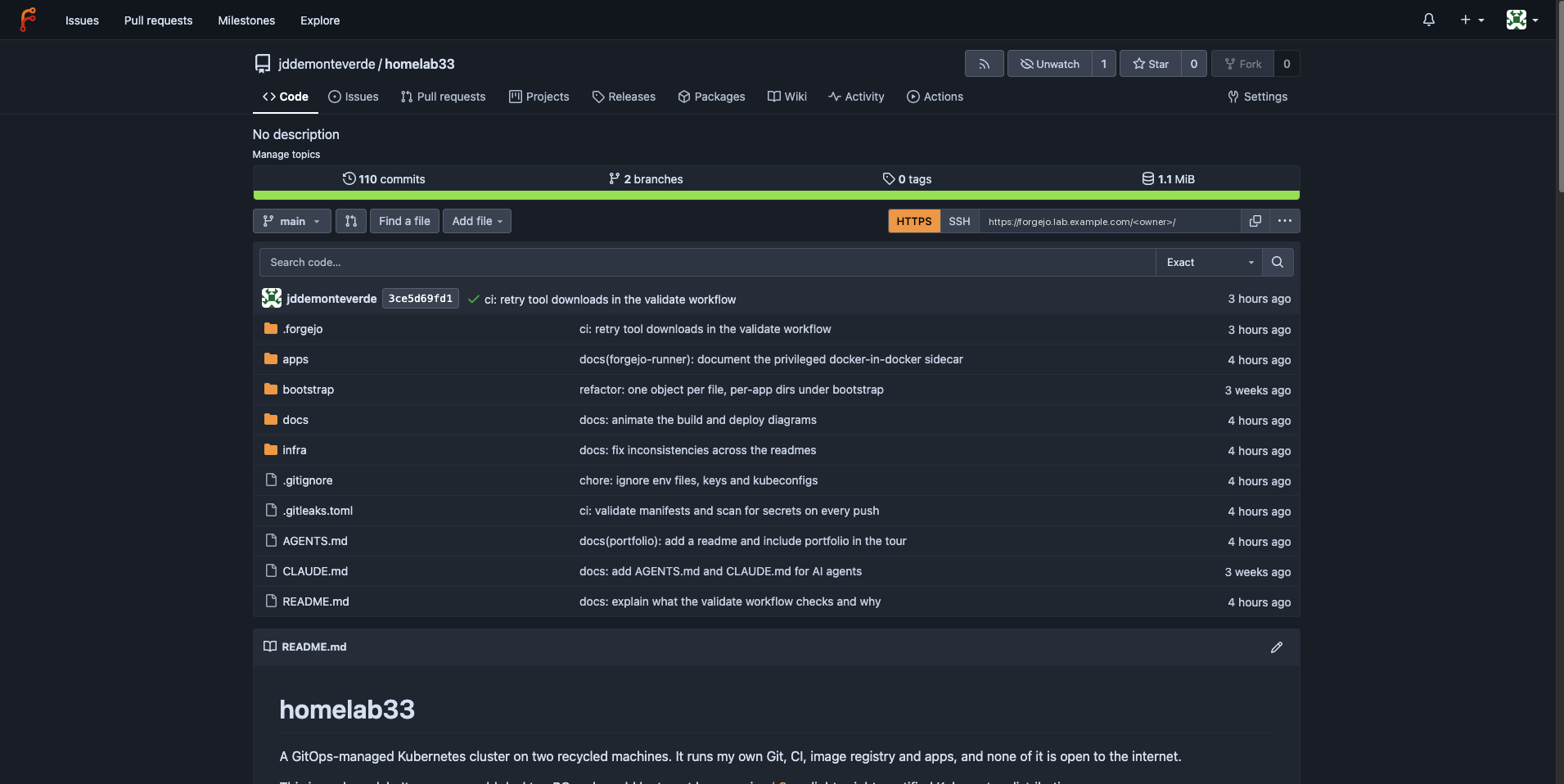Image resolution: width=1564 pixels, height=784 pixels.
Task: Click the repository icon beside the title
Action: tap(263, 64)
